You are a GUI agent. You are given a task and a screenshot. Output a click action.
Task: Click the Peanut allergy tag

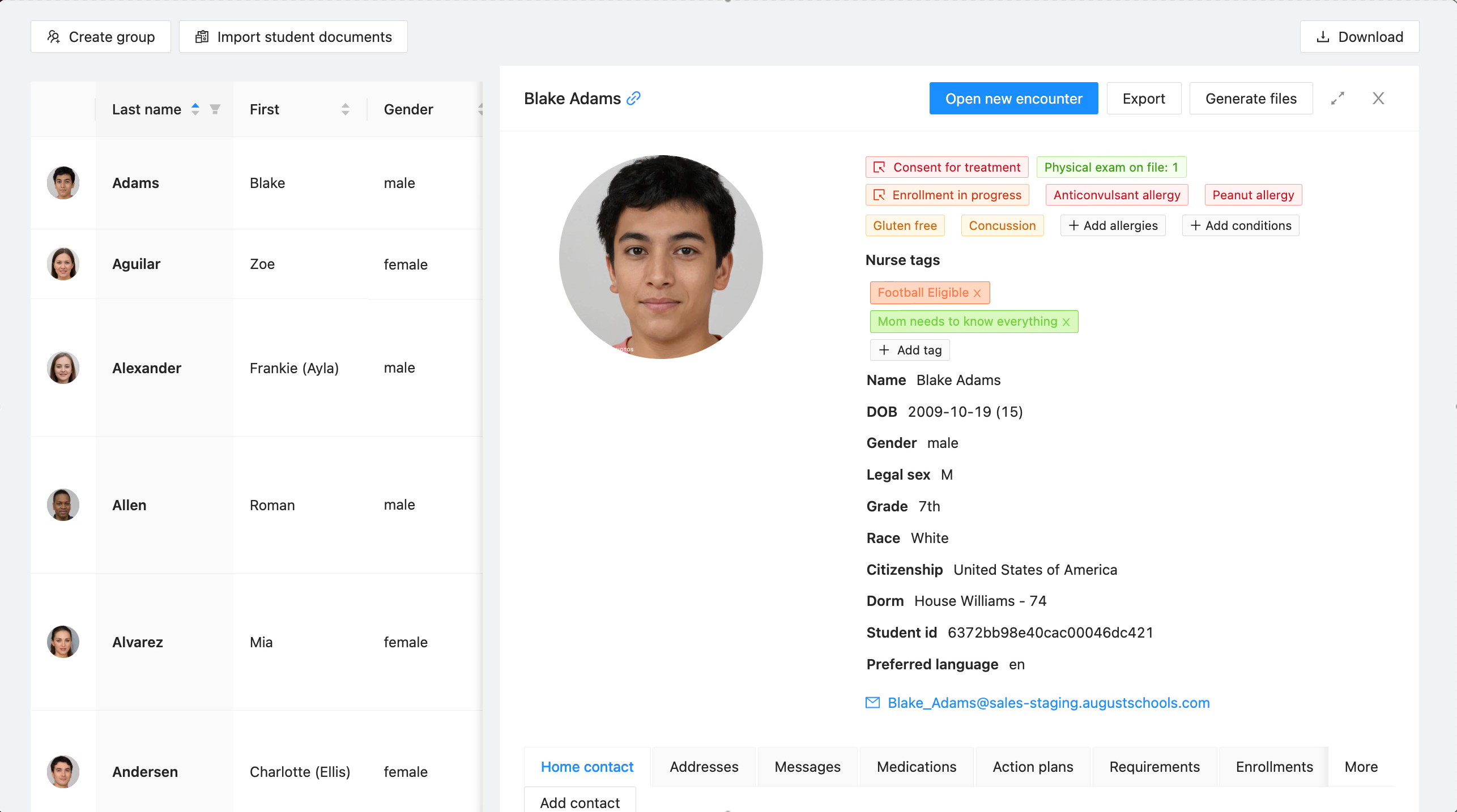1253,195
